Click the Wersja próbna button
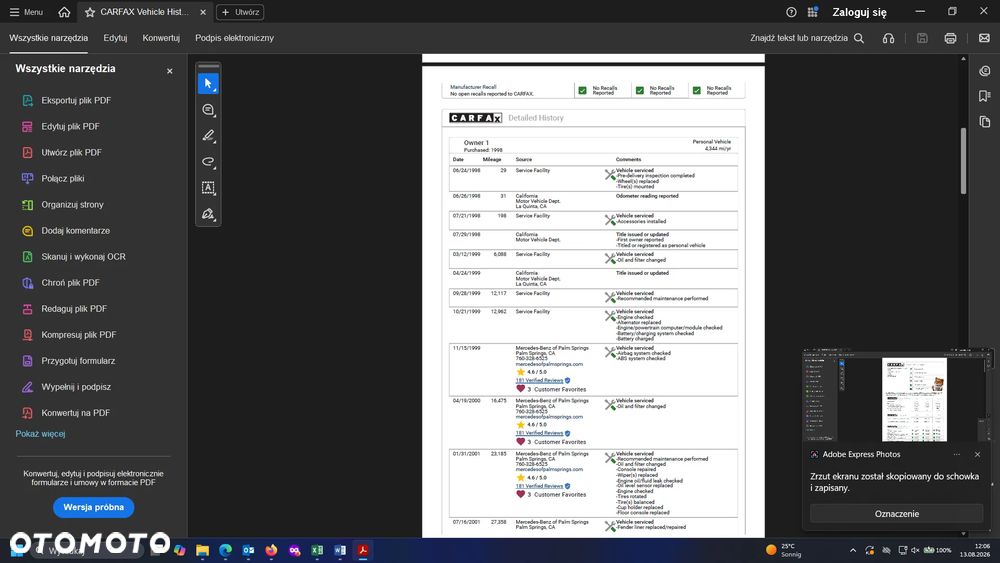1000x563 pixels. (94, 508)
